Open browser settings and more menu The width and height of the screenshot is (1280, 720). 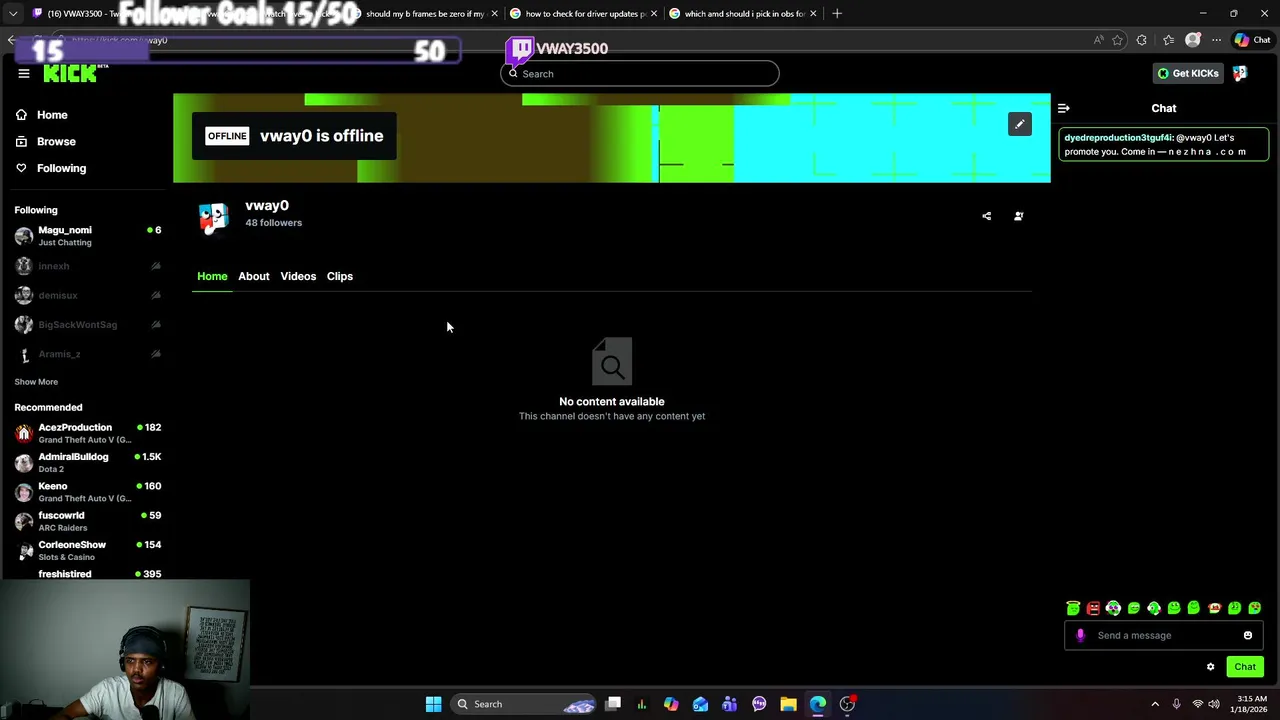pos(1216,40)
